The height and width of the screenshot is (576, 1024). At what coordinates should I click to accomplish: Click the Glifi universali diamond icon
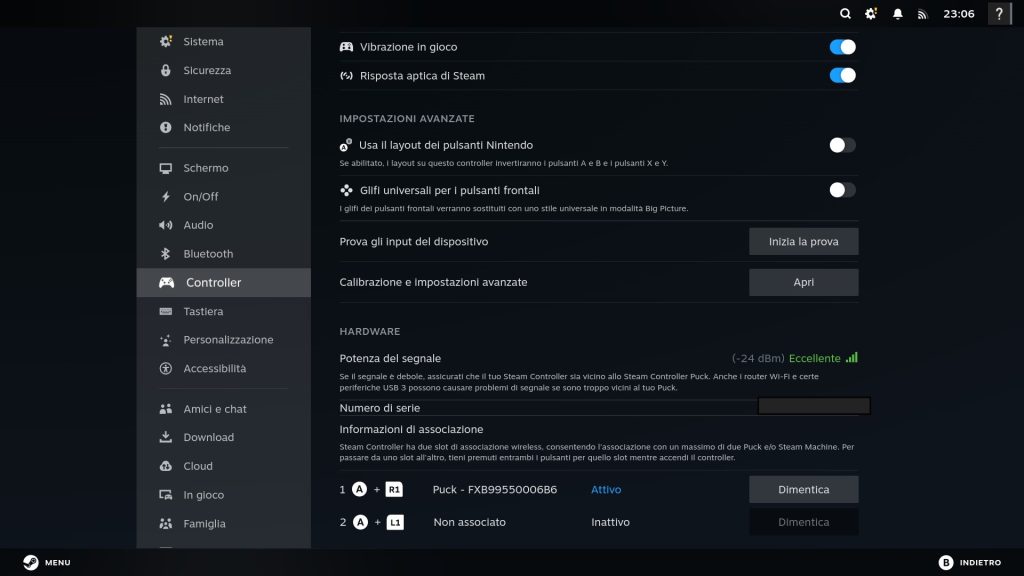tap(346, 190)
